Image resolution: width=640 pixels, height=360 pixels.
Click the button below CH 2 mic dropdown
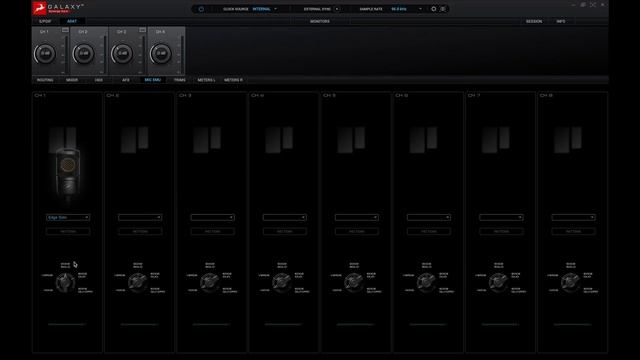tap(140, 231)
